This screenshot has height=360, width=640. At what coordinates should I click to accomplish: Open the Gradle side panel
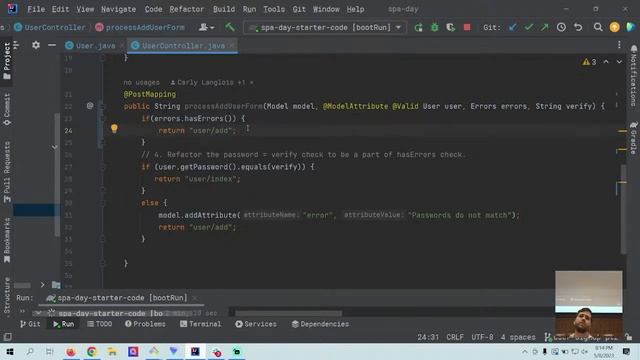[633, 138]
